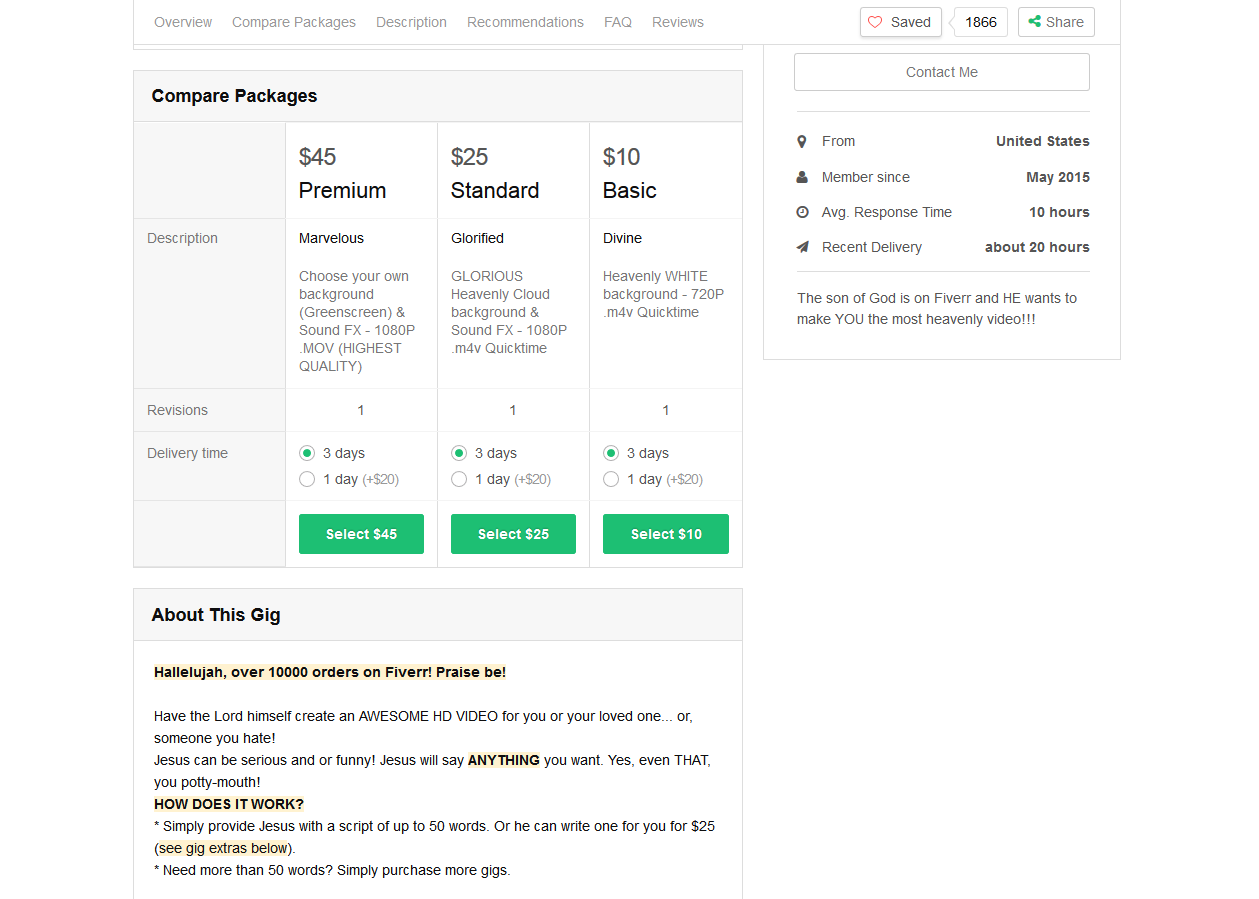Click the saved count 1866
Screen dimensions: 1259x899
981,22
